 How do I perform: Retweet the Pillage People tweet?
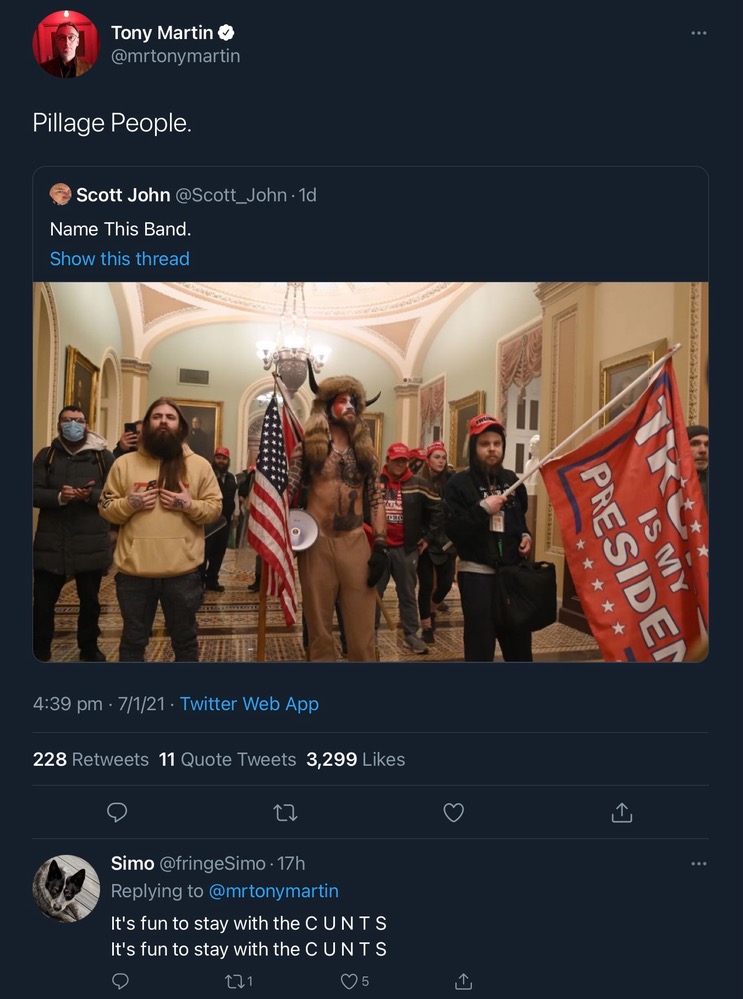[285, 813]
